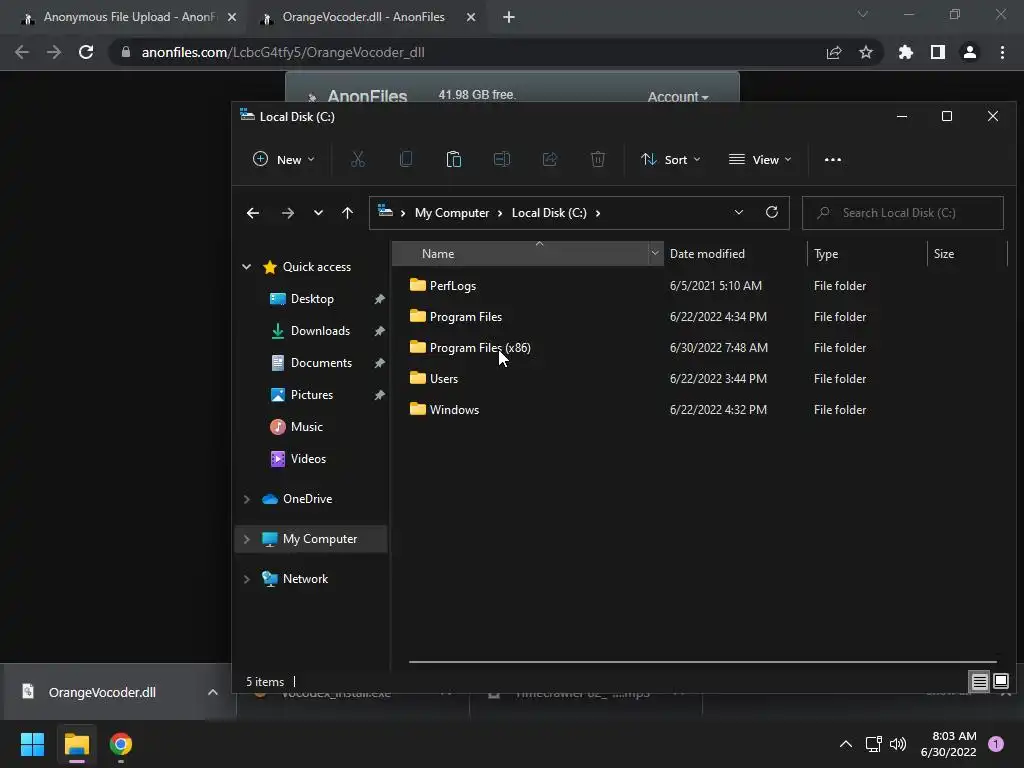Screen dimensions: 1024x768
Task: Open the See more three-dots menu in Explorer
Action: point(833,159)
